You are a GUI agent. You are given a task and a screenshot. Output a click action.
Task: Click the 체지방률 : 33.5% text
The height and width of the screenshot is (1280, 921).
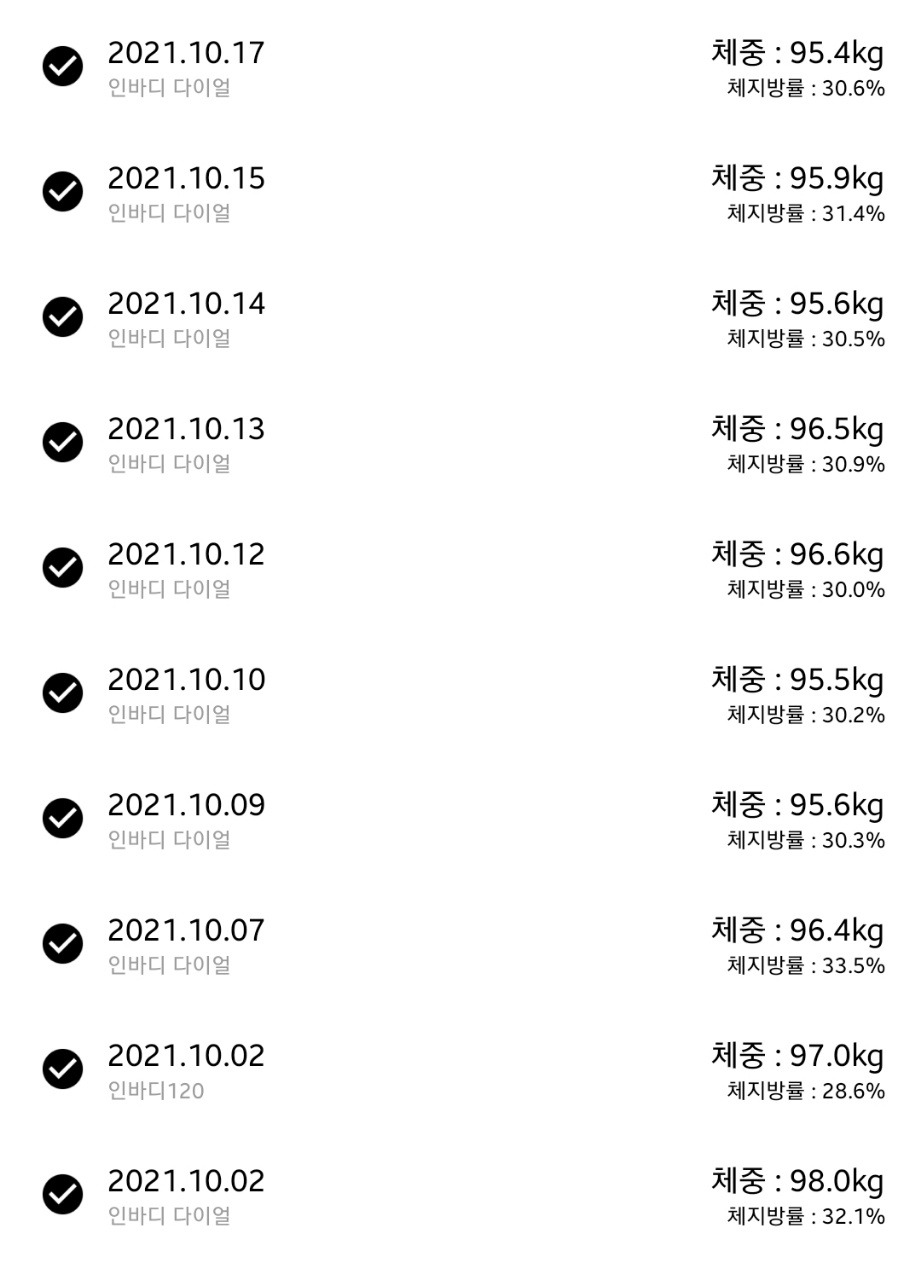[806, 966]
